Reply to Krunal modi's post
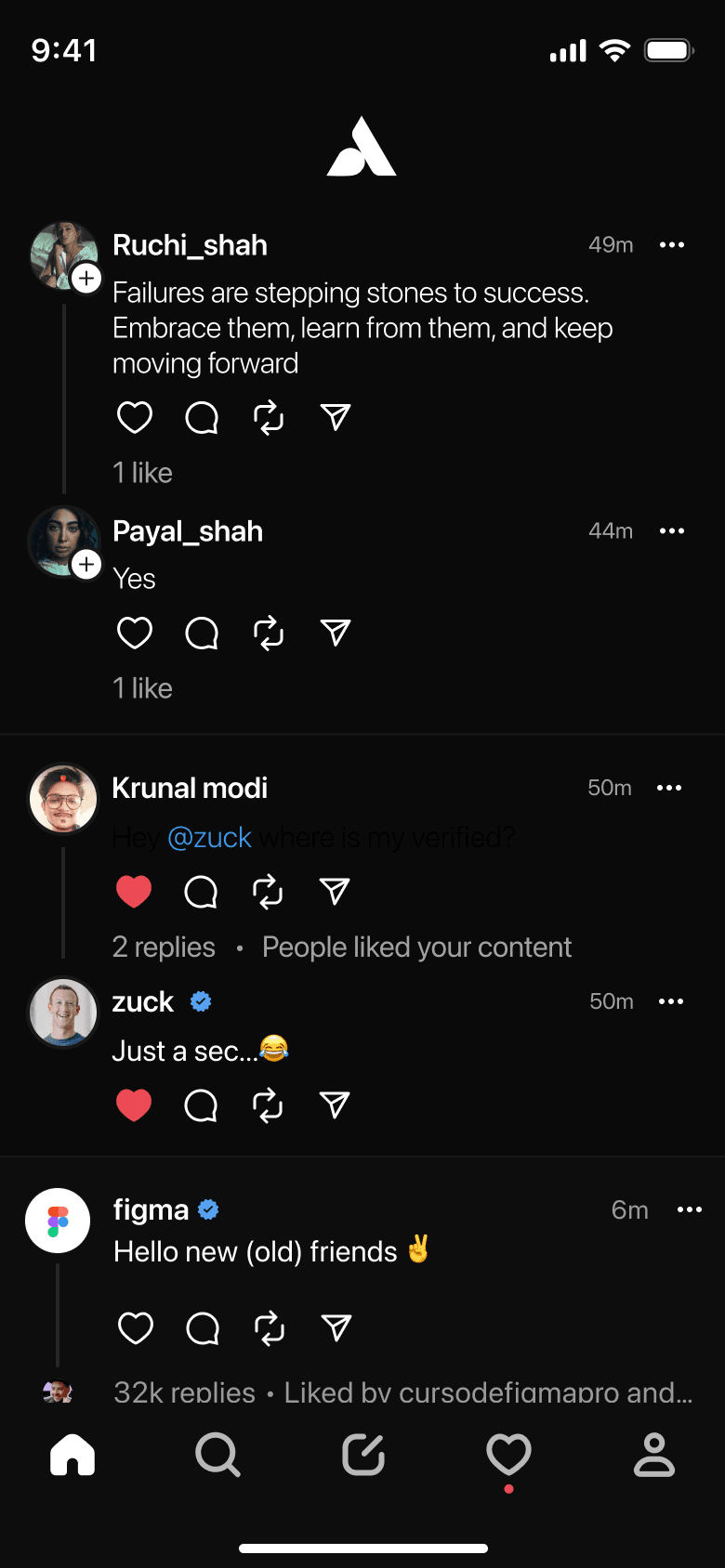 [201, 892]
